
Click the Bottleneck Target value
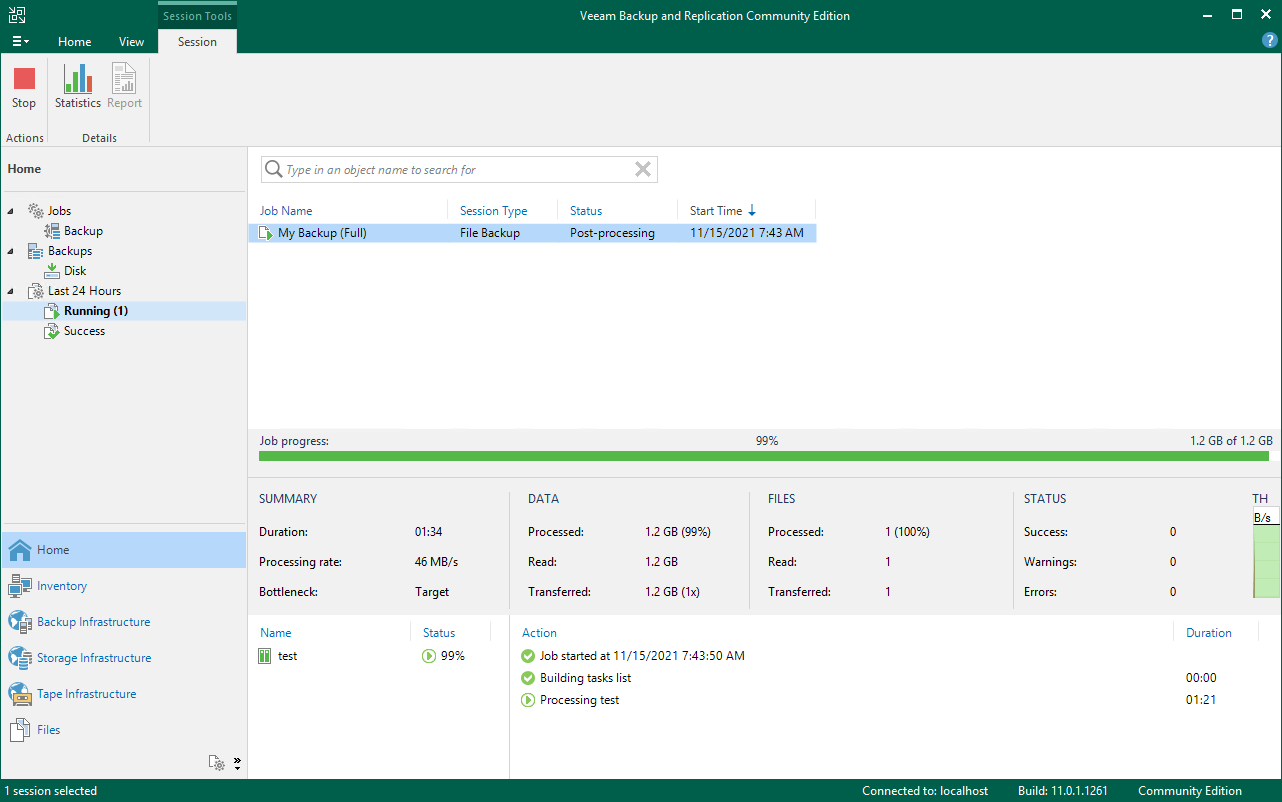pos(432,592)
